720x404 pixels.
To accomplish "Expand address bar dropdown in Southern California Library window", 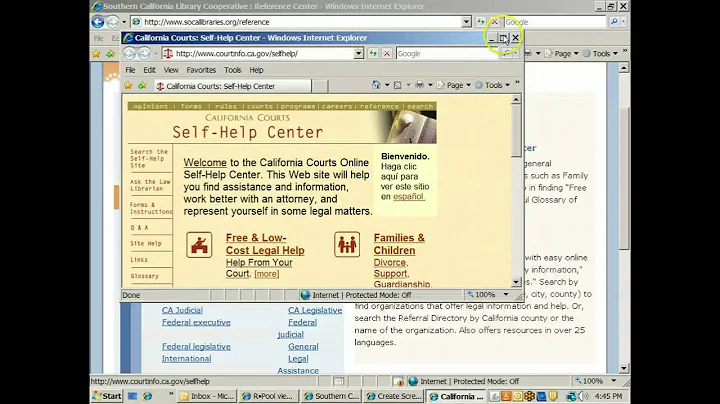I will pos(466,22).
